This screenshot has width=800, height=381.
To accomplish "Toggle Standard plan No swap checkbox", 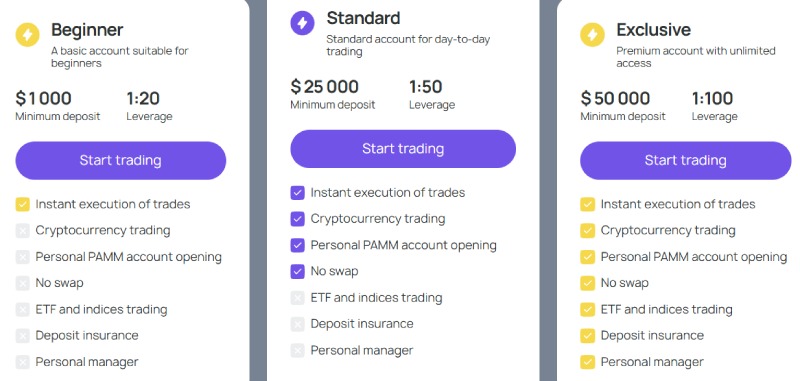I will (297, 272).
